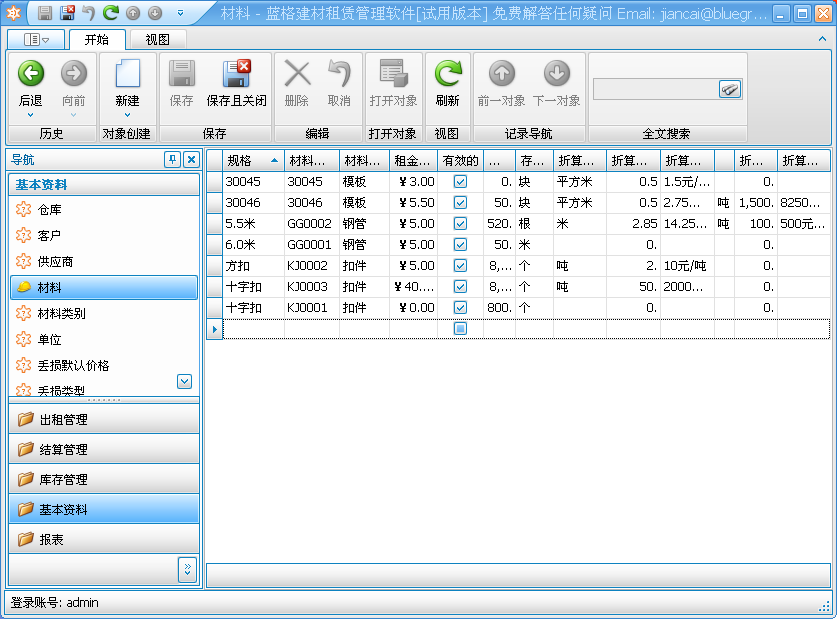Click the 删除 delete X icon
837x619 pixels.
(x=297, y=74)
